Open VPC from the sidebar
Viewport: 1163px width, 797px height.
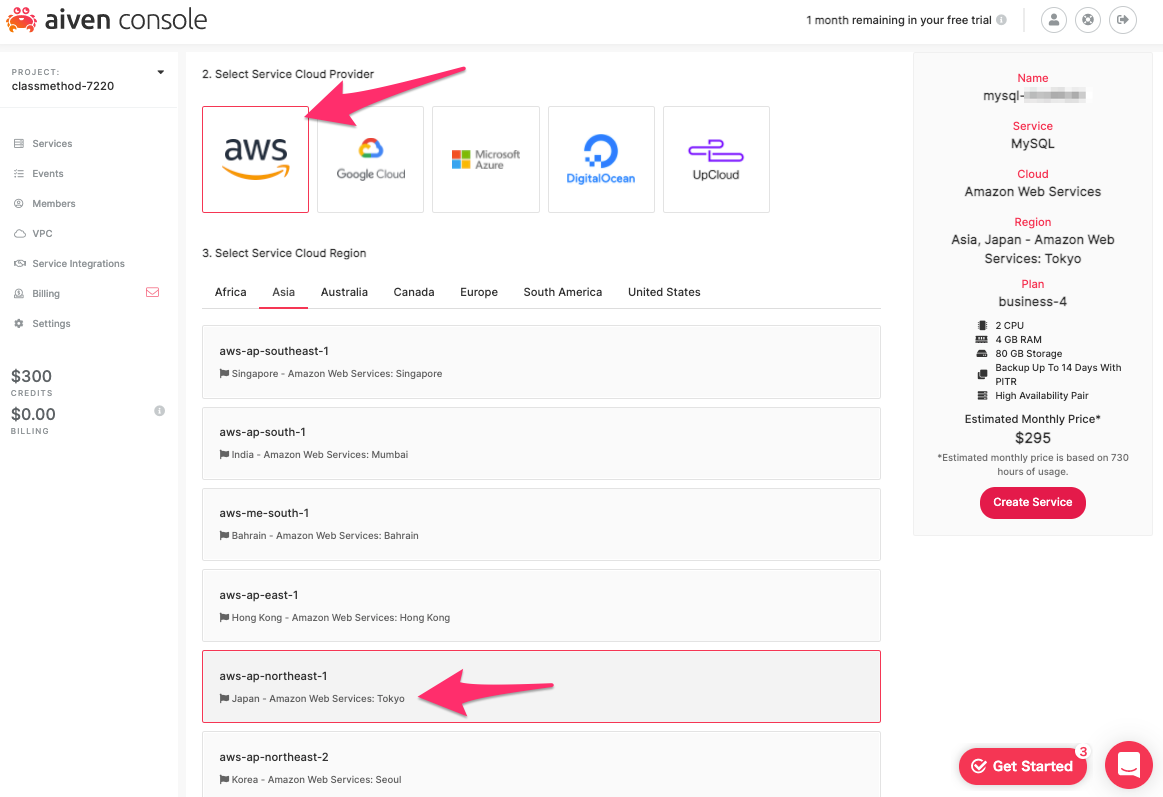click(x=42, y=233)
